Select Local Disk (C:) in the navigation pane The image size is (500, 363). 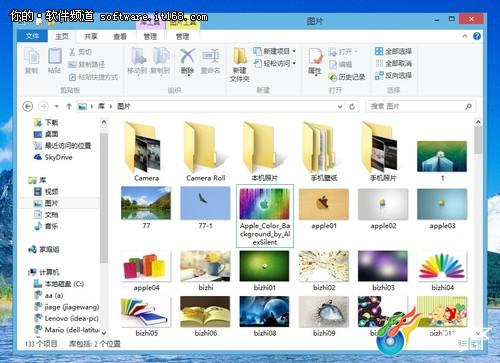pos(59,284)
